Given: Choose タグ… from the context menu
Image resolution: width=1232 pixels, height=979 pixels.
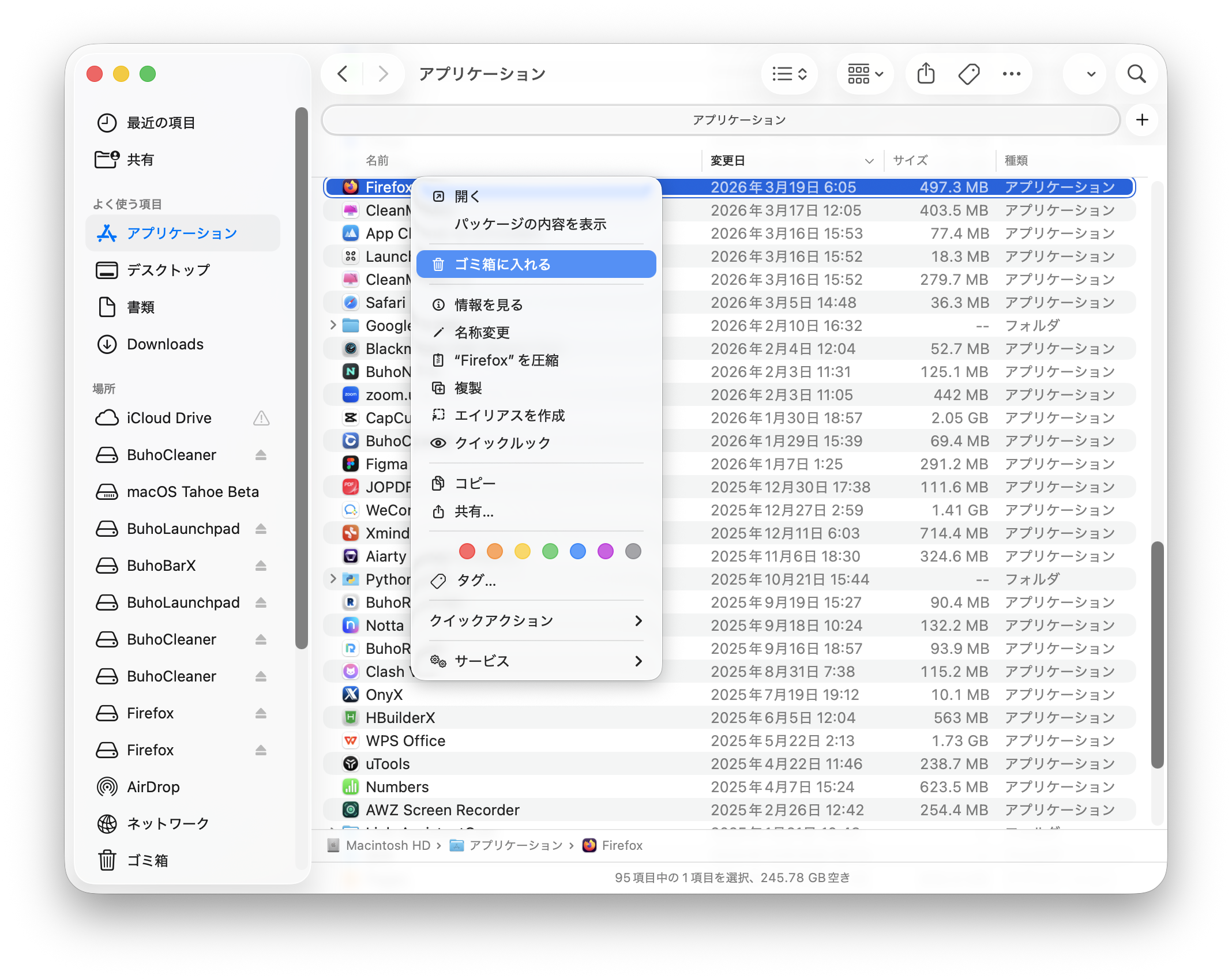Looking at the screenshot, I should coord(536,581).
